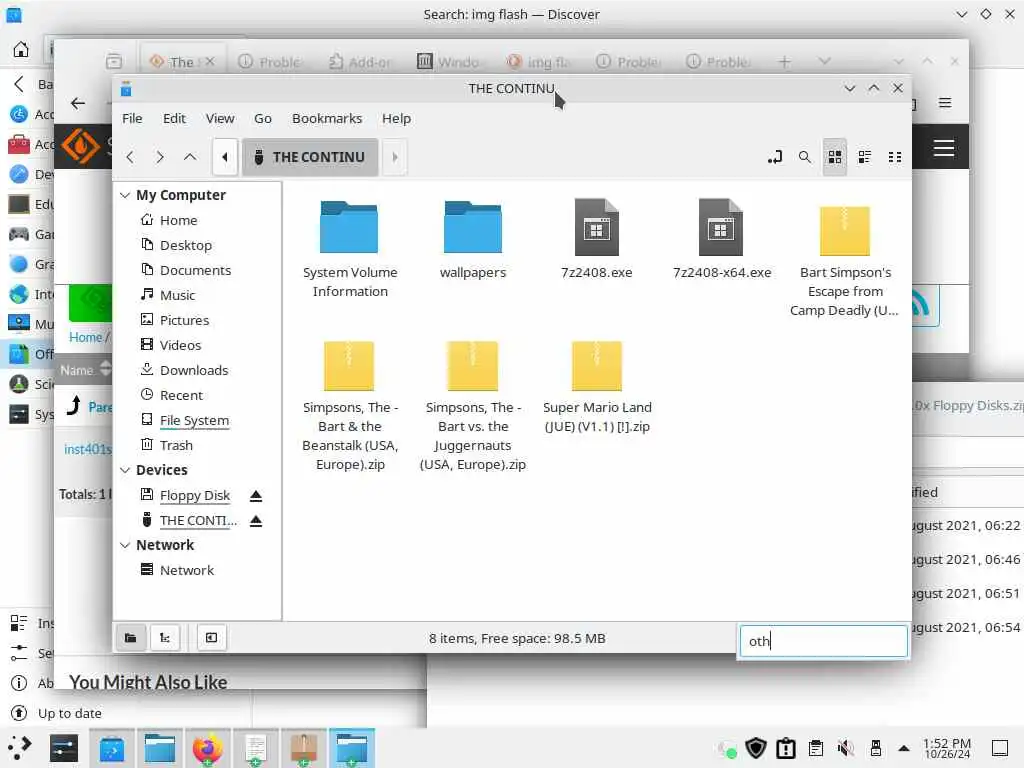The image size is (1024, 768).
Task: Toggle muted volume tray icon
Action: click(846, 748)
